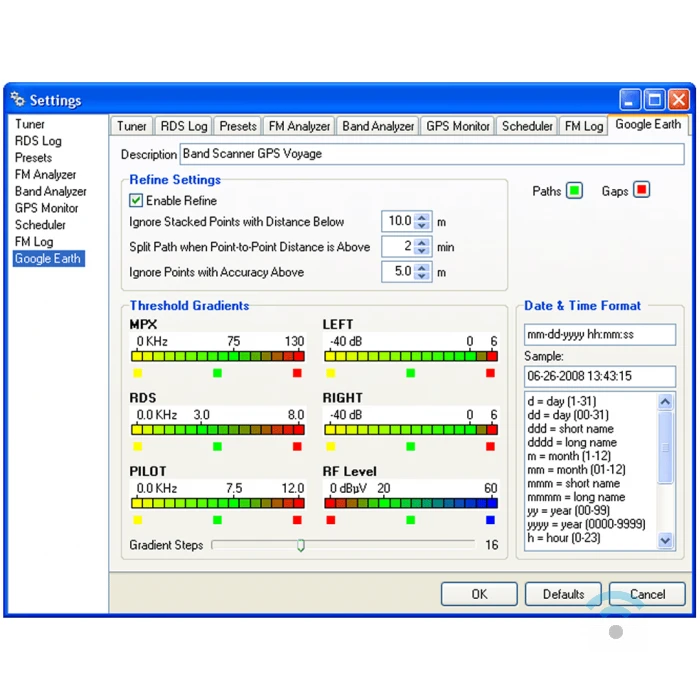Select Presets in the left list
This screenshot has height=700, width=700.
point(33,158)
